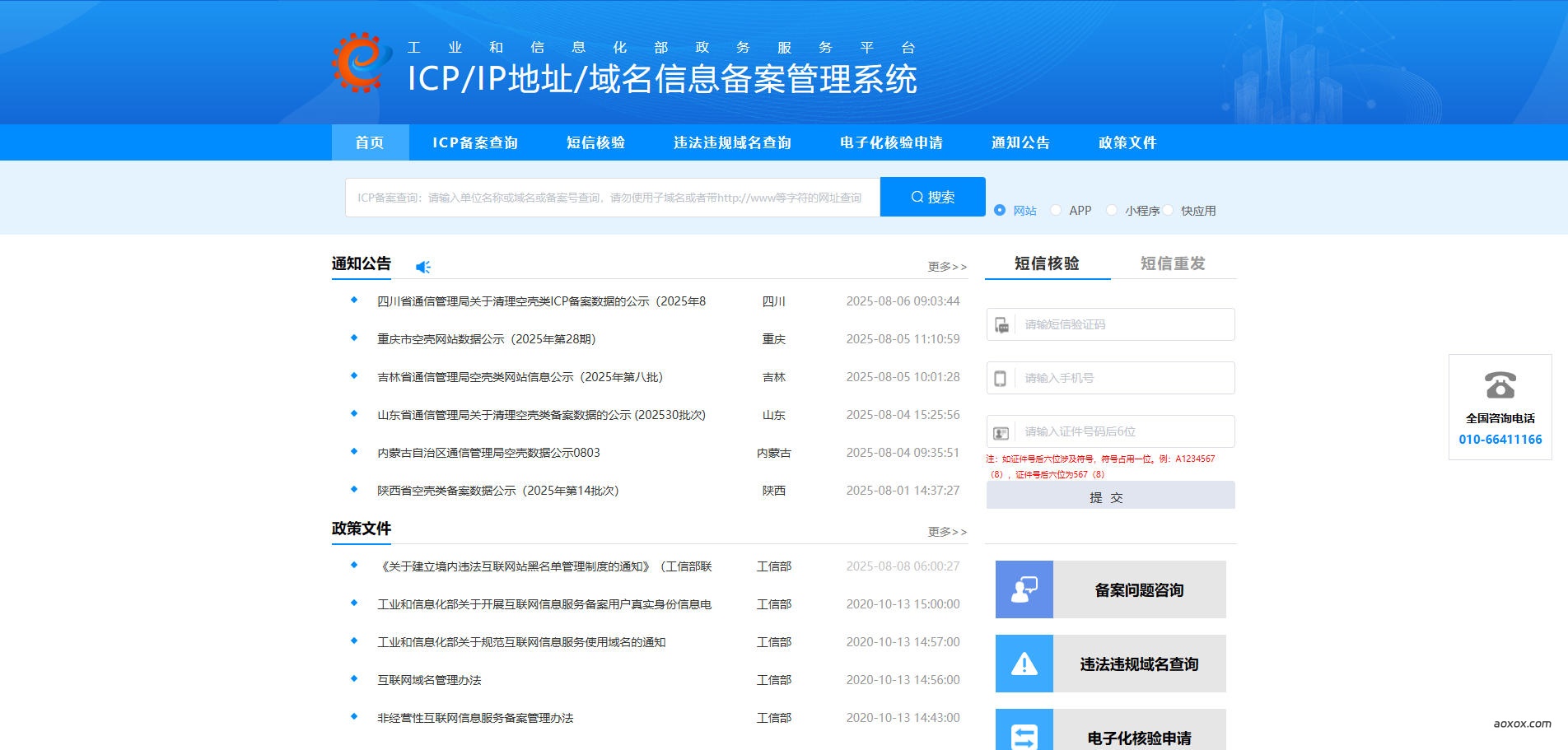Click the ICP备案查询 search input field

pos(609,196)
